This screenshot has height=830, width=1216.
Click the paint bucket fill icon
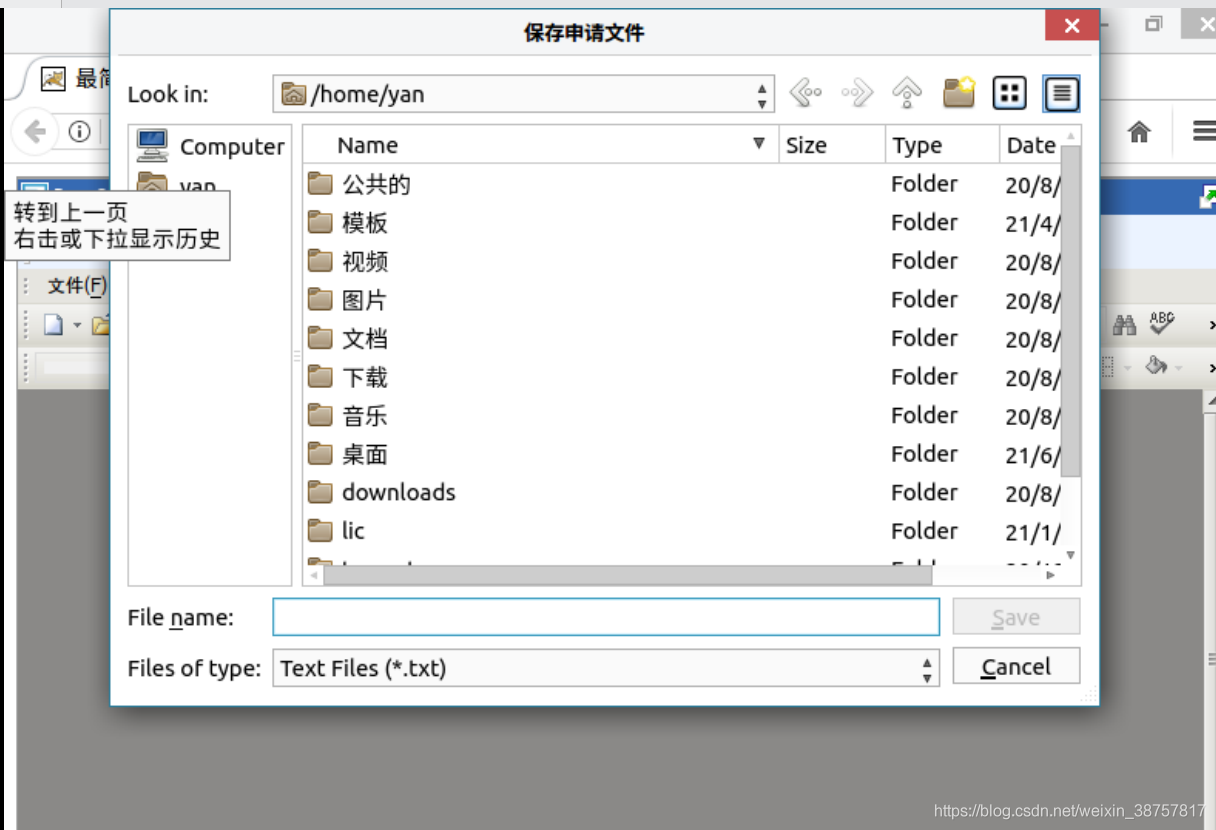click(1156, 365)
